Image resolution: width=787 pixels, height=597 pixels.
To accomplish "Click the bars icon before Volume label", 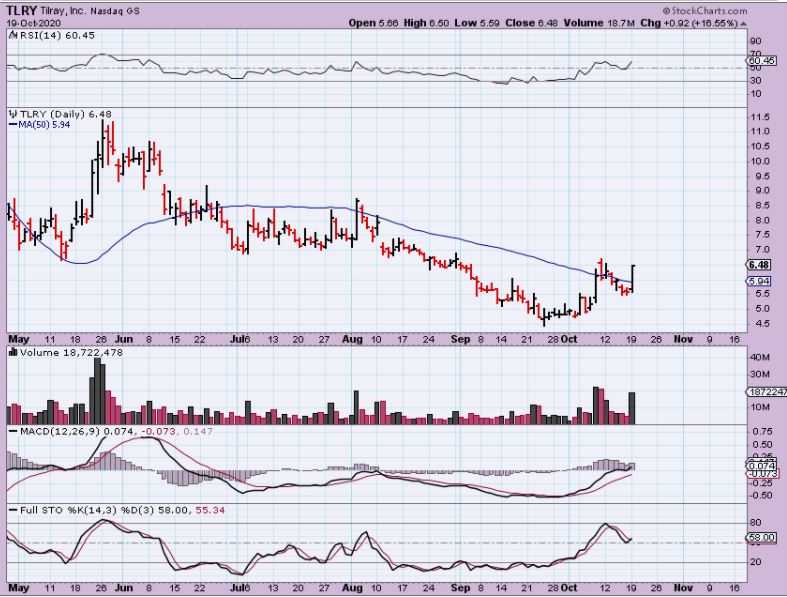I will [13, 352].
